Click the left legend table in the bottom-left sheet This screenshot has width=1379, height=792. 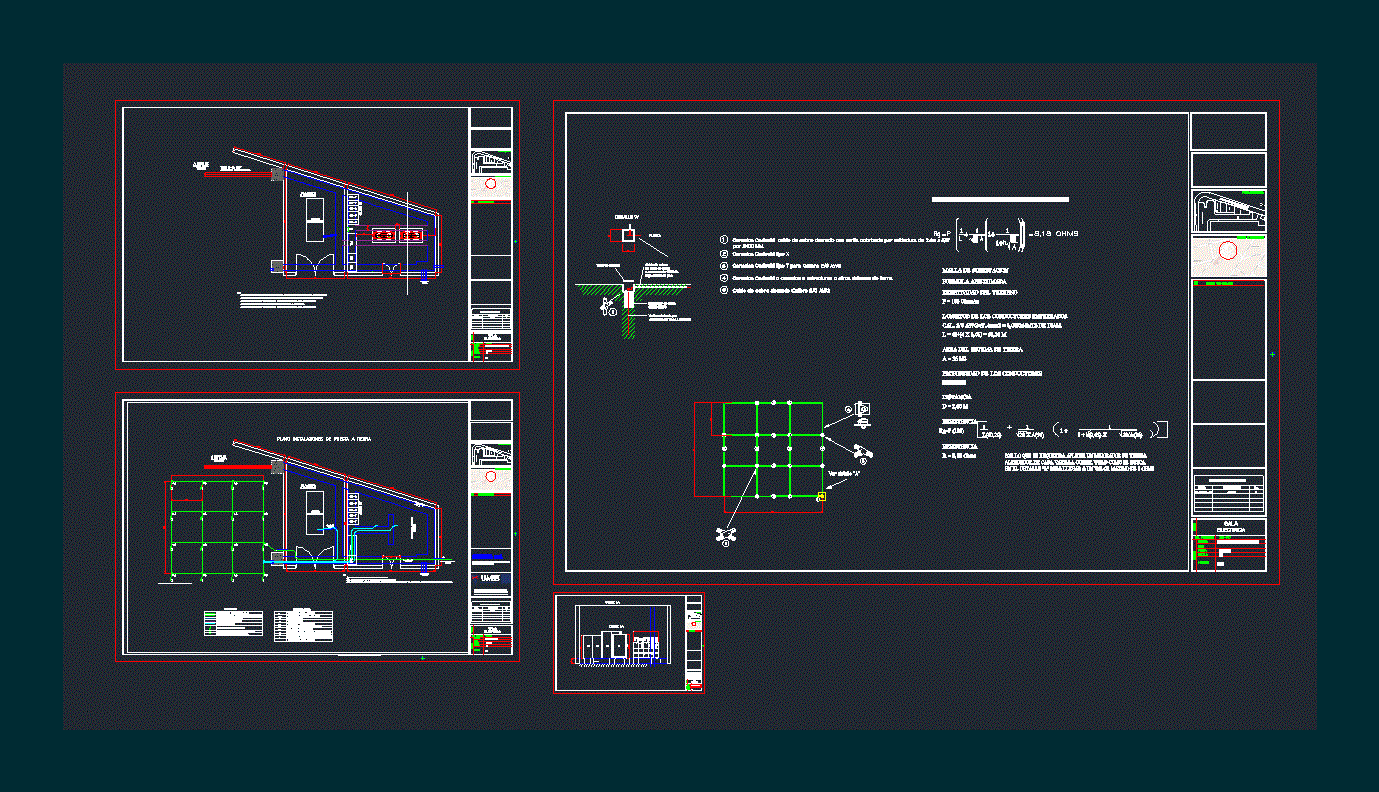click(x=234, y=623)
